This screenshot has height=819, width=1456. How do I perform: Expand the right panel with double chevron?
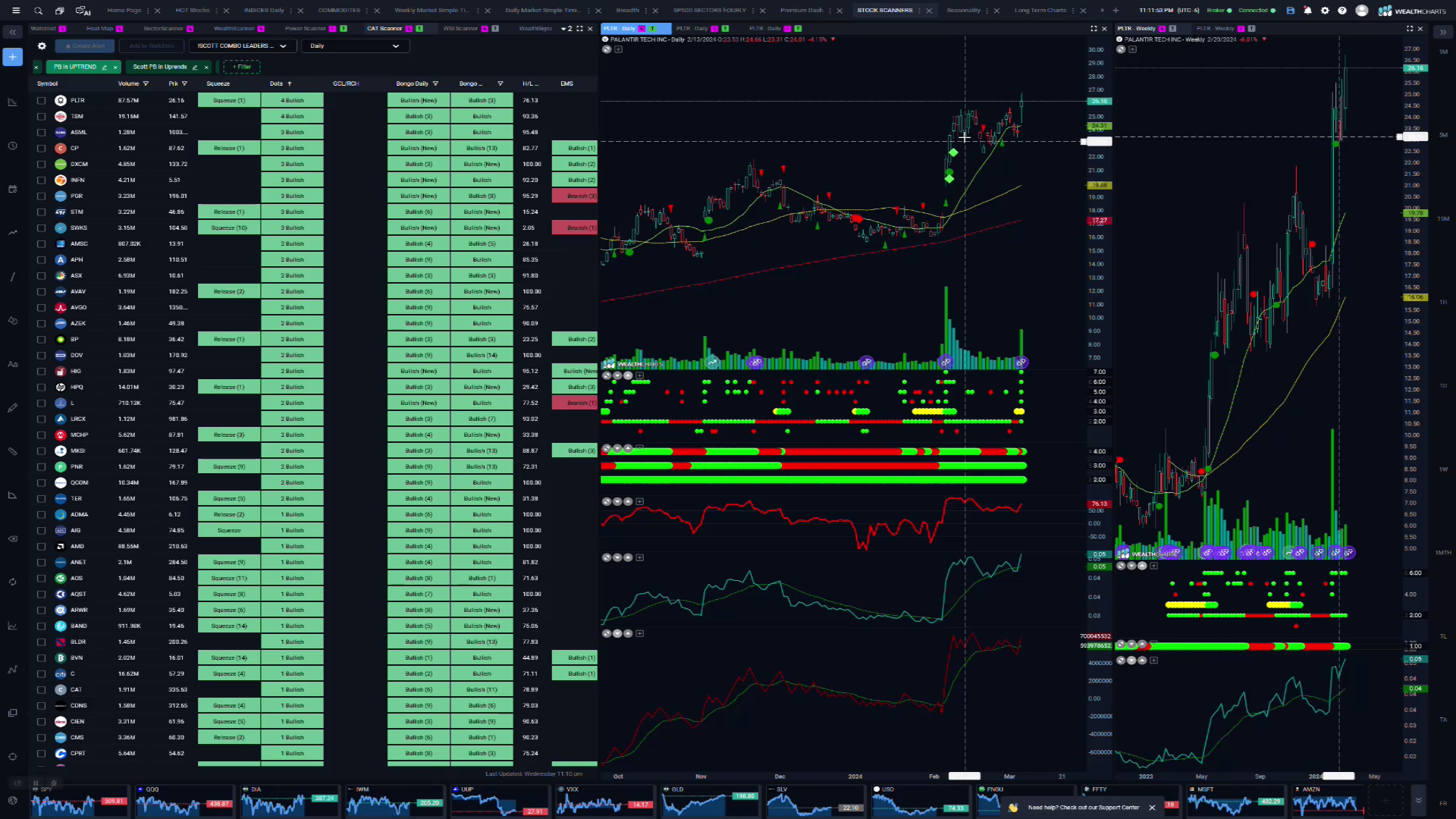pos(1443,32)
